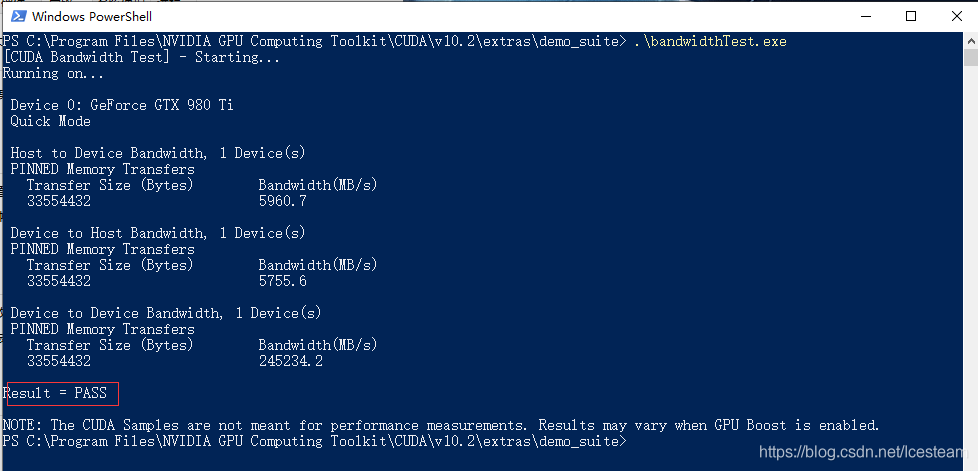The image size is (978, 471).
Task: Click the Quick Mode line
Action: tap(50, 121)
